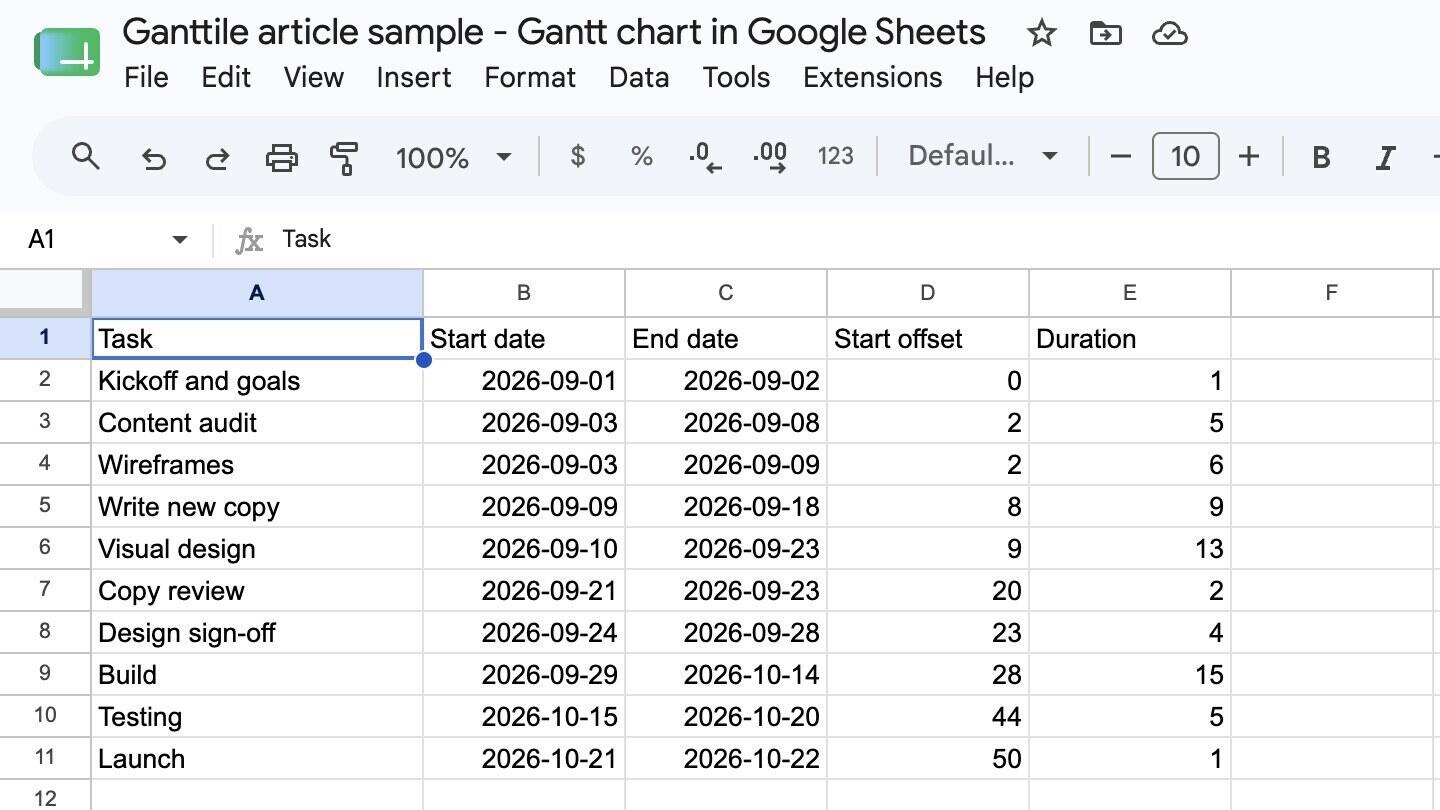Select the 'Start offset' header cell
This screenshot has height=810, width=1440.
pyautogui.click(x=928, y=338)
